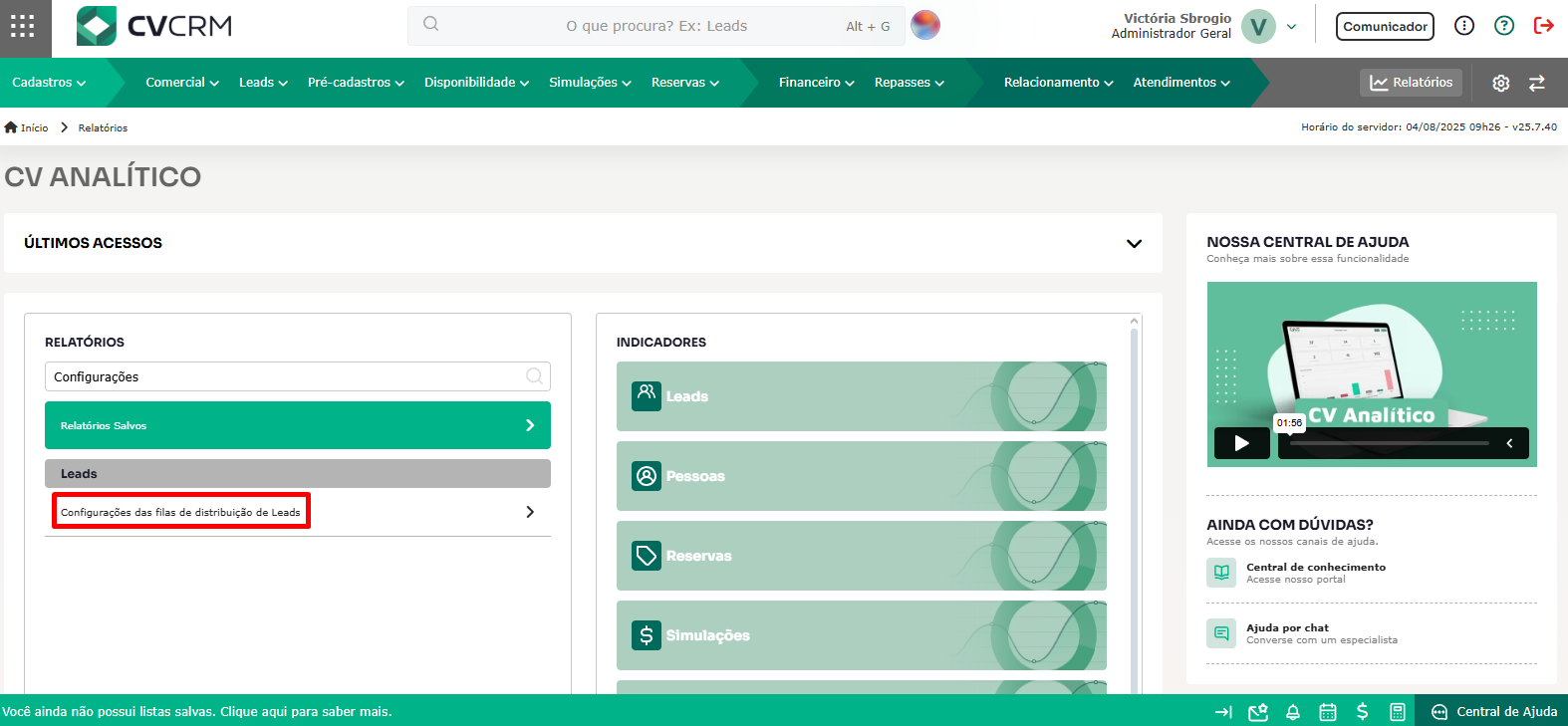This screenshot has height=726, width=1568.
Task: Open the Reservas indicator card
Action: (862, 556)
